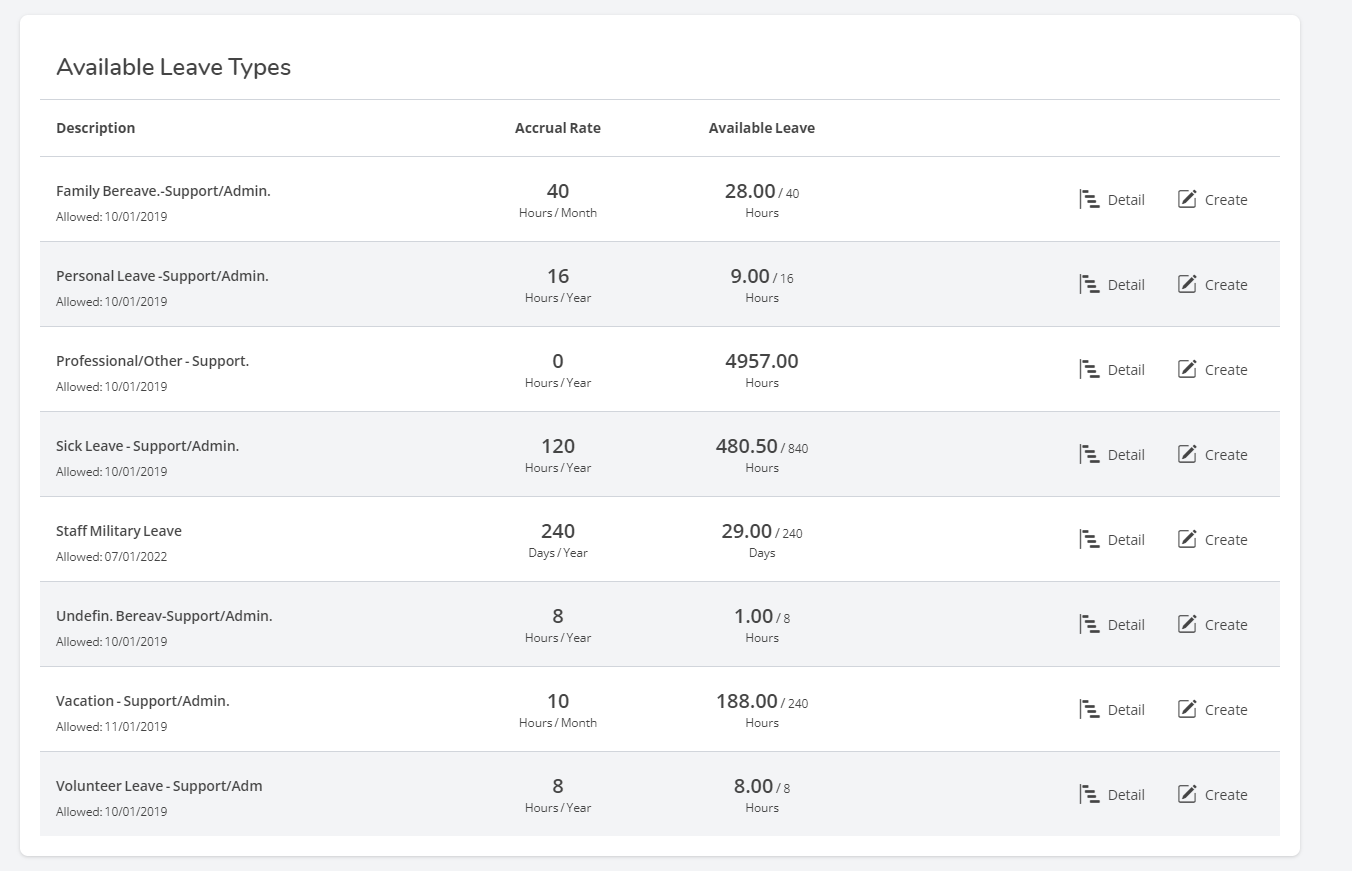Open Detail icon for Staff Military Leave

coord(1089,539)
